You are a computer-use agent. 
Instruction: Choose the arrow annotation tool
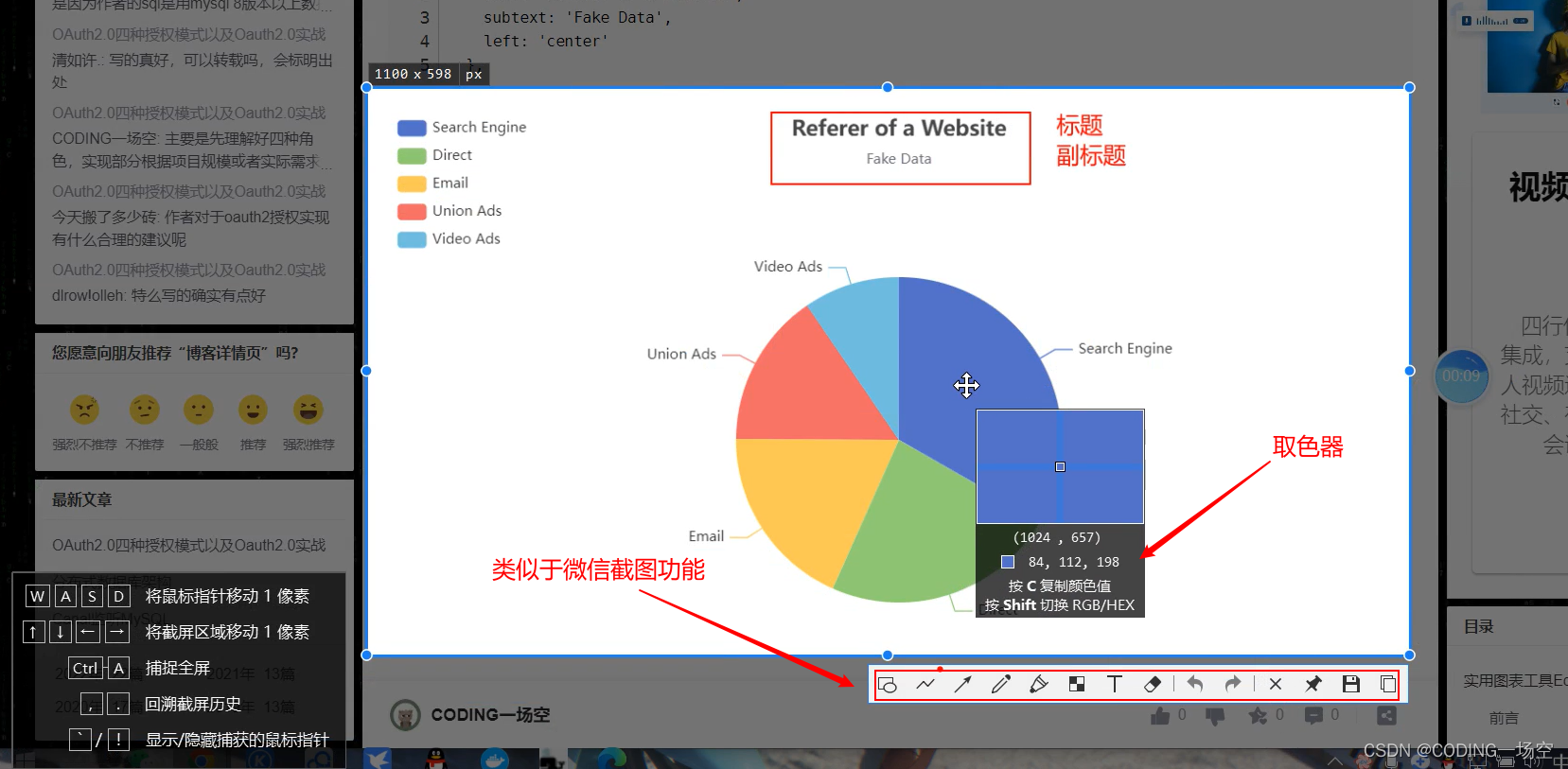pos(963,685)
